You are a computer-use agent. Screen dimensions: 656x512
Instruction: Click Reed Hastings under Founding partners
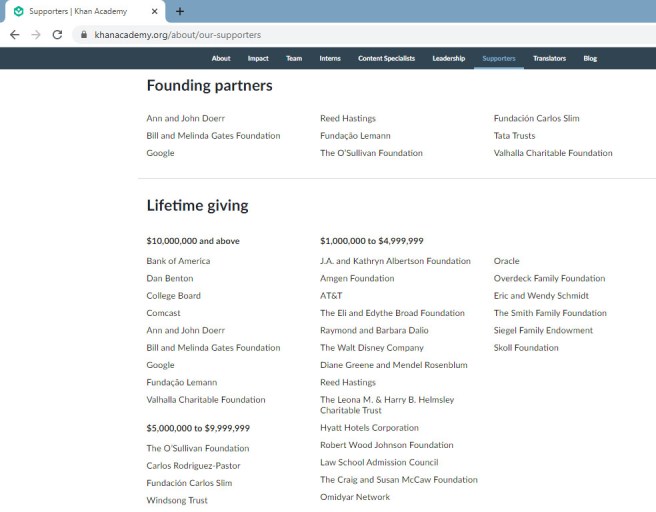click(348, 118)
